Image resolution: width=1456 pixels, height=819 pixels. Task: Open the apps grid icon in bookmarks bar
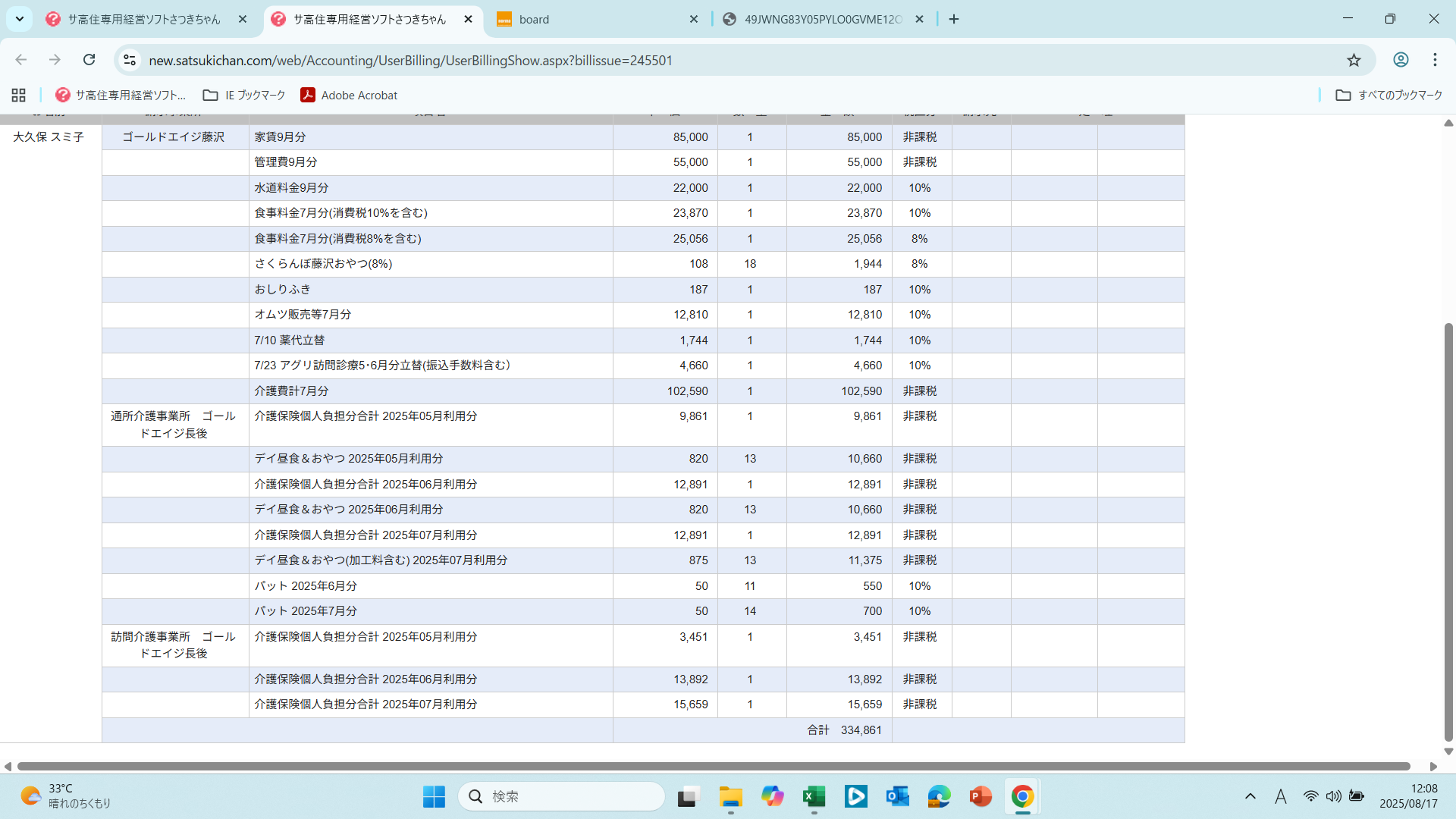19,95
